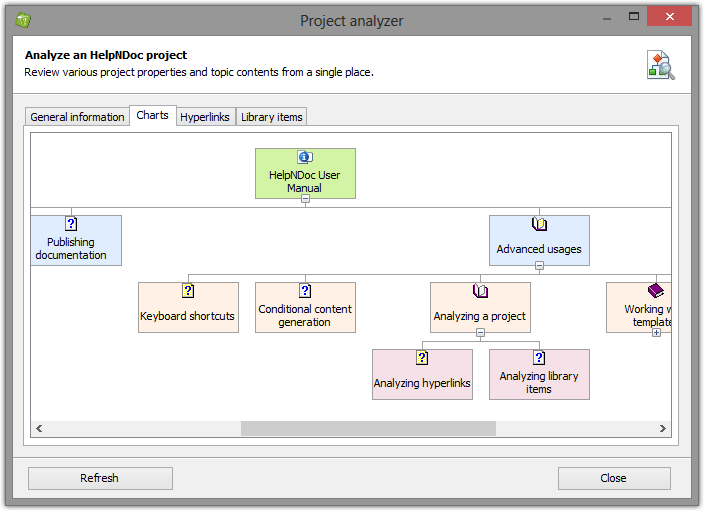Viewport: 705px width, 512px height.
Task: Click the project analyzer magnifier icon
Action: [x=660, y=65]
